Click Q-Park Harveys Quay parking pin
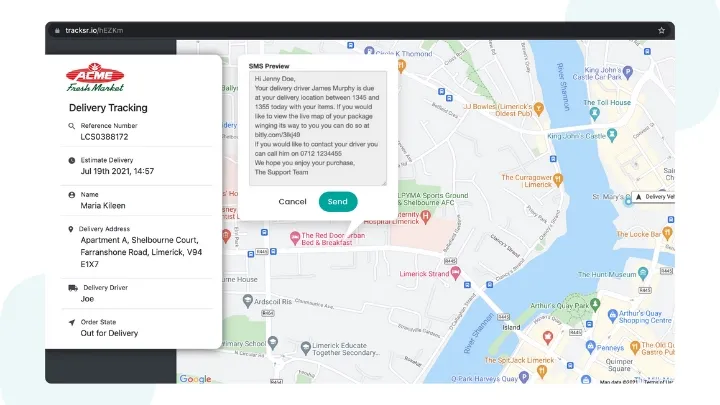720x405 pixels. pos(524,377)
